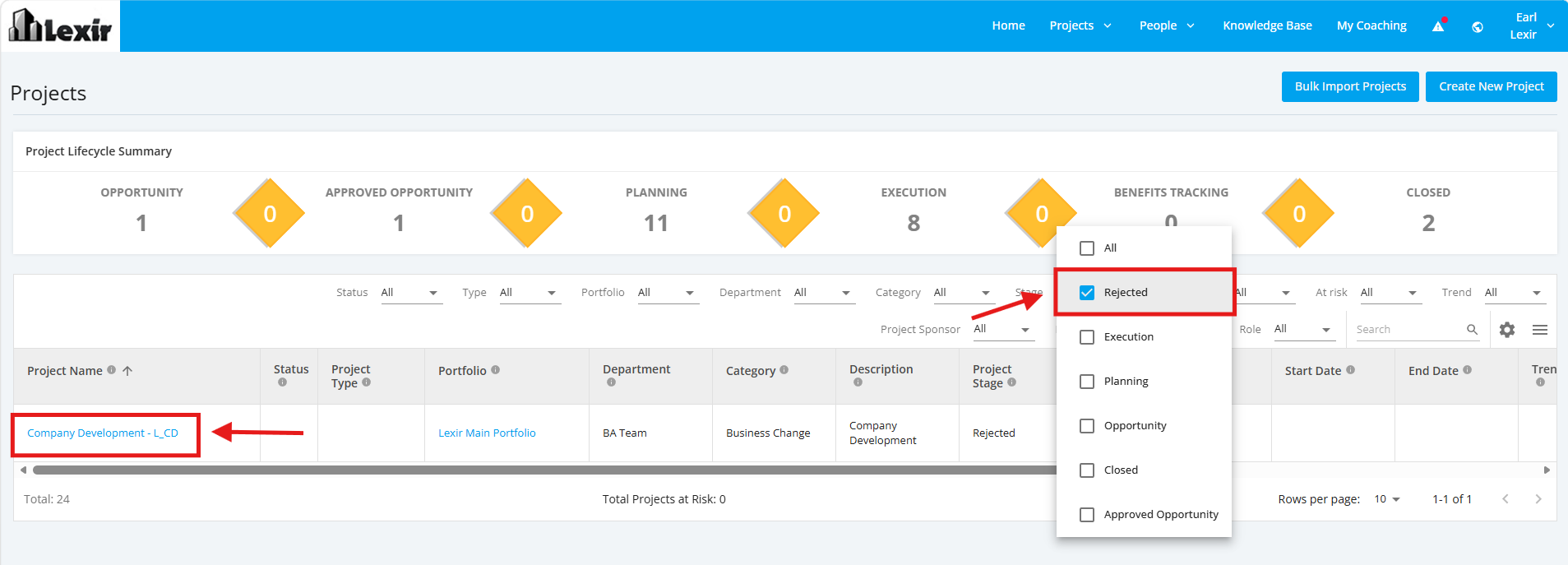Screen dimensions: 1568x565
Task: Click the search magnifier icon
Action: 1472,330
